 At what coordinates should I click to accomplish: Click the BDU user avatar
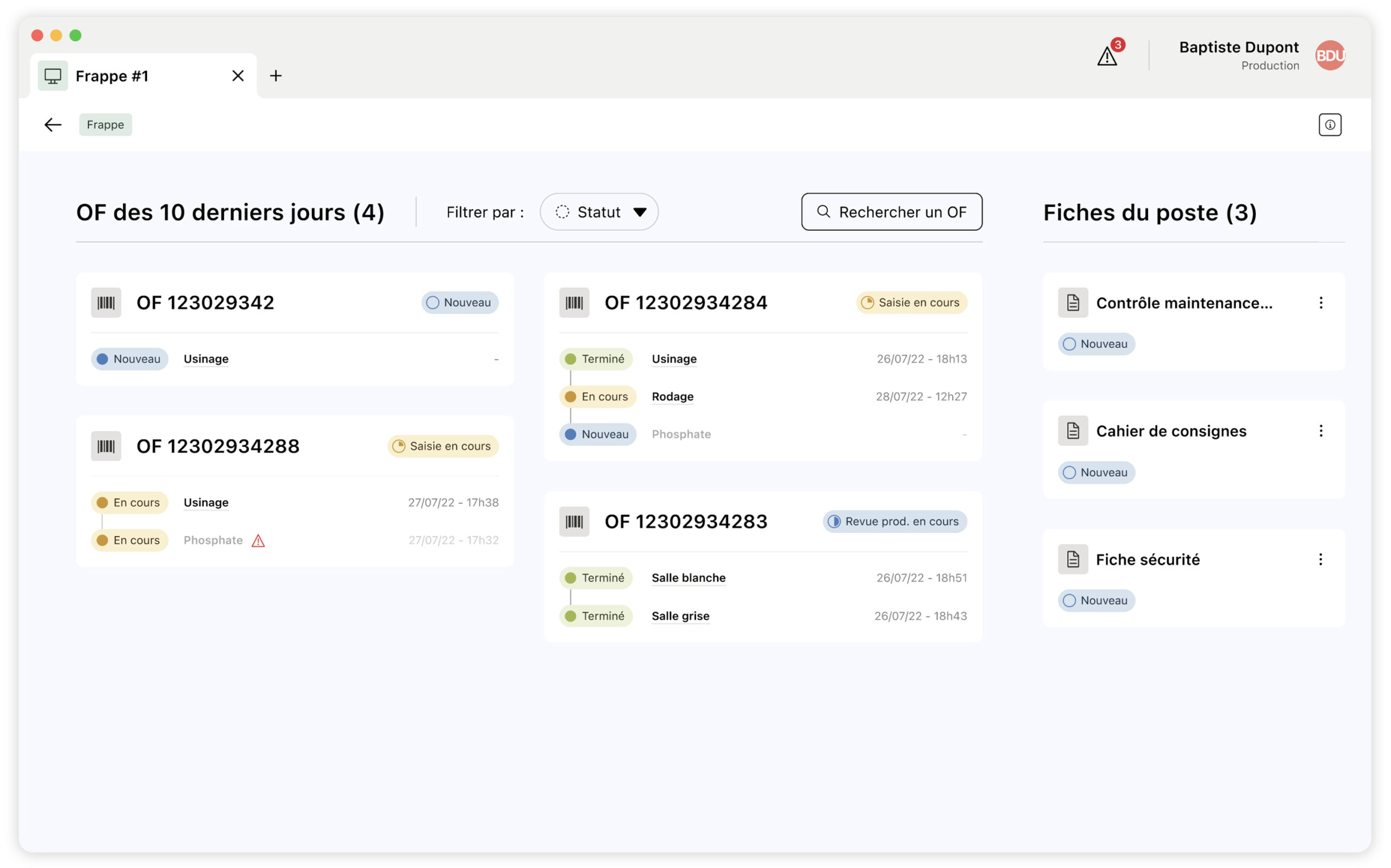pos(1330,56)
